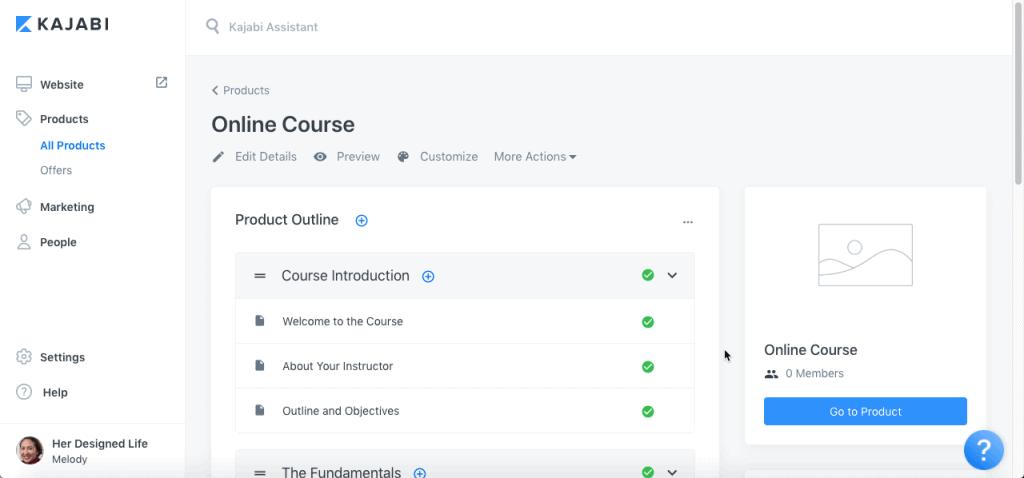Collapse The Fundamentals category chevron

click(x=673, y=472)
